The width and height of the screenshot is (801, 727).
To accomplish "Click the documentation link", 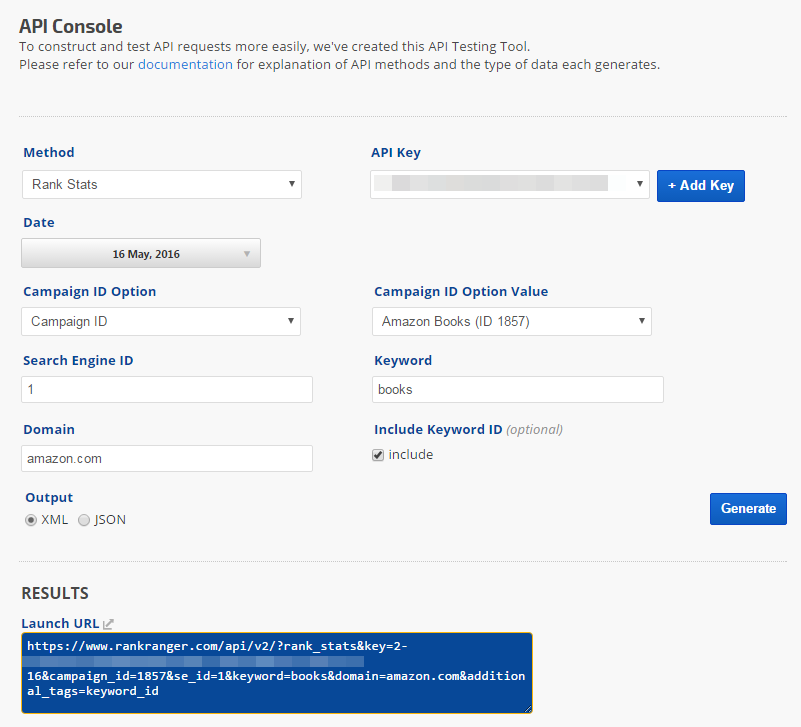I will 185,64.
